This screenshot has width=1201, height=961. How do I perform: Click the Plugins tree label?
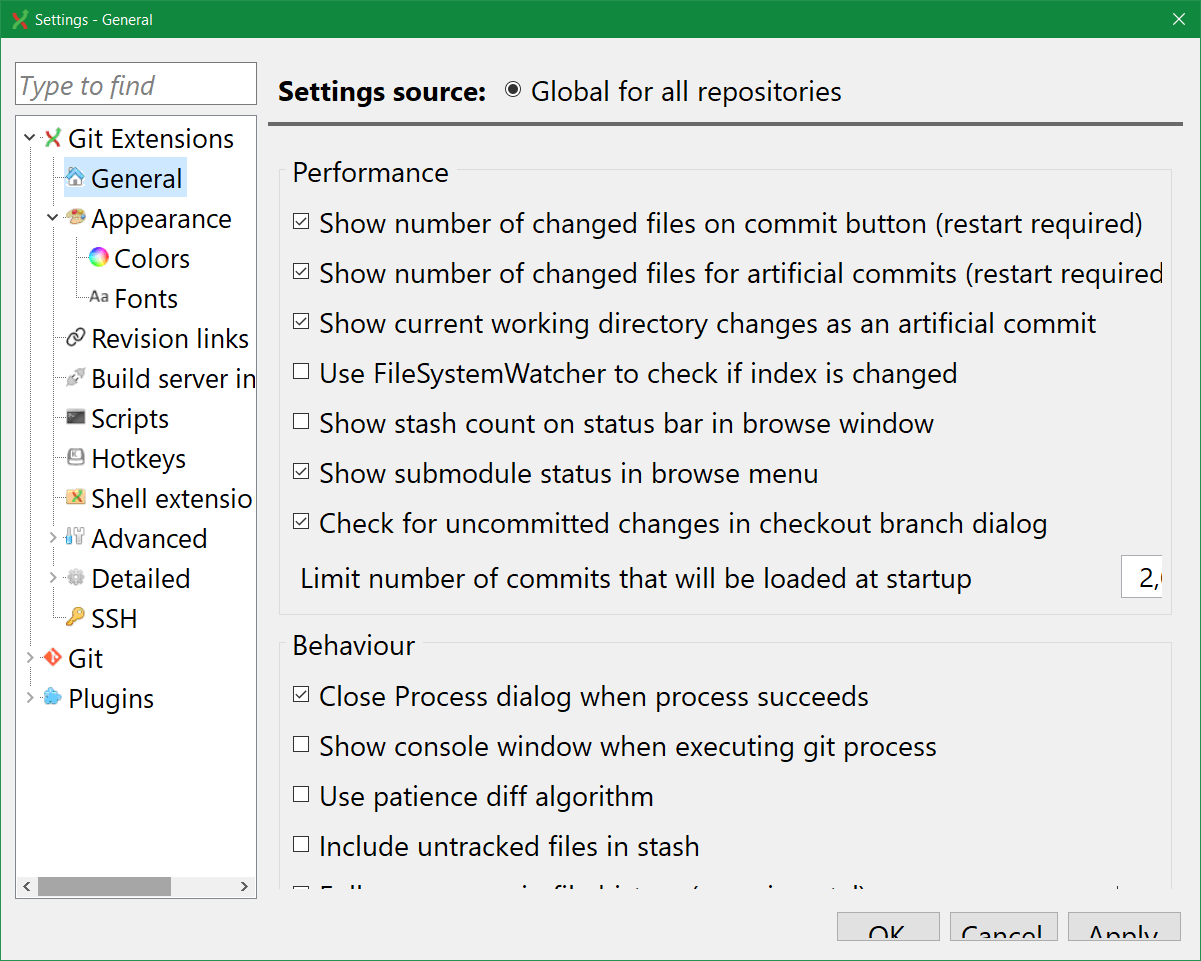click(x=111, y=699)
